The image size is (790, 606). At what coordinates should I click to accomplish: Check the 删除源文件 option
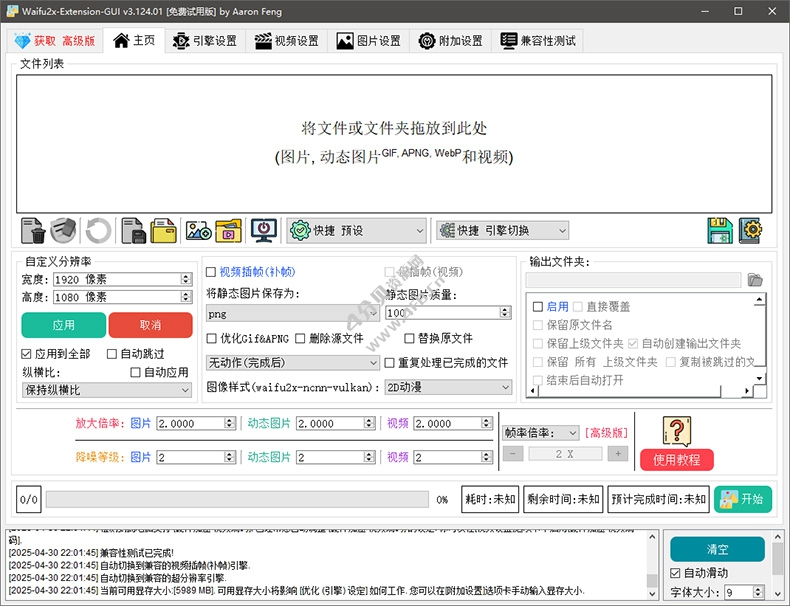tap(299, 339)
